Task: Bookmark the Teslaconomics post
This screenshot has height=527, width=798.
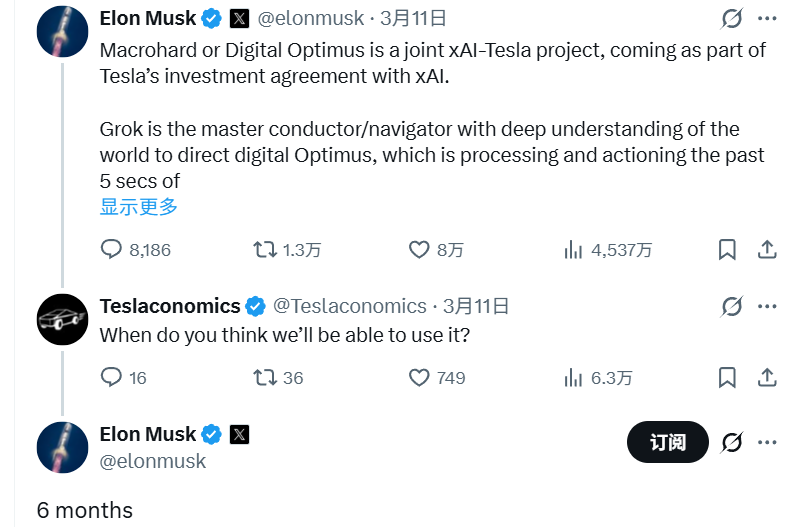Action: point(728,377)
